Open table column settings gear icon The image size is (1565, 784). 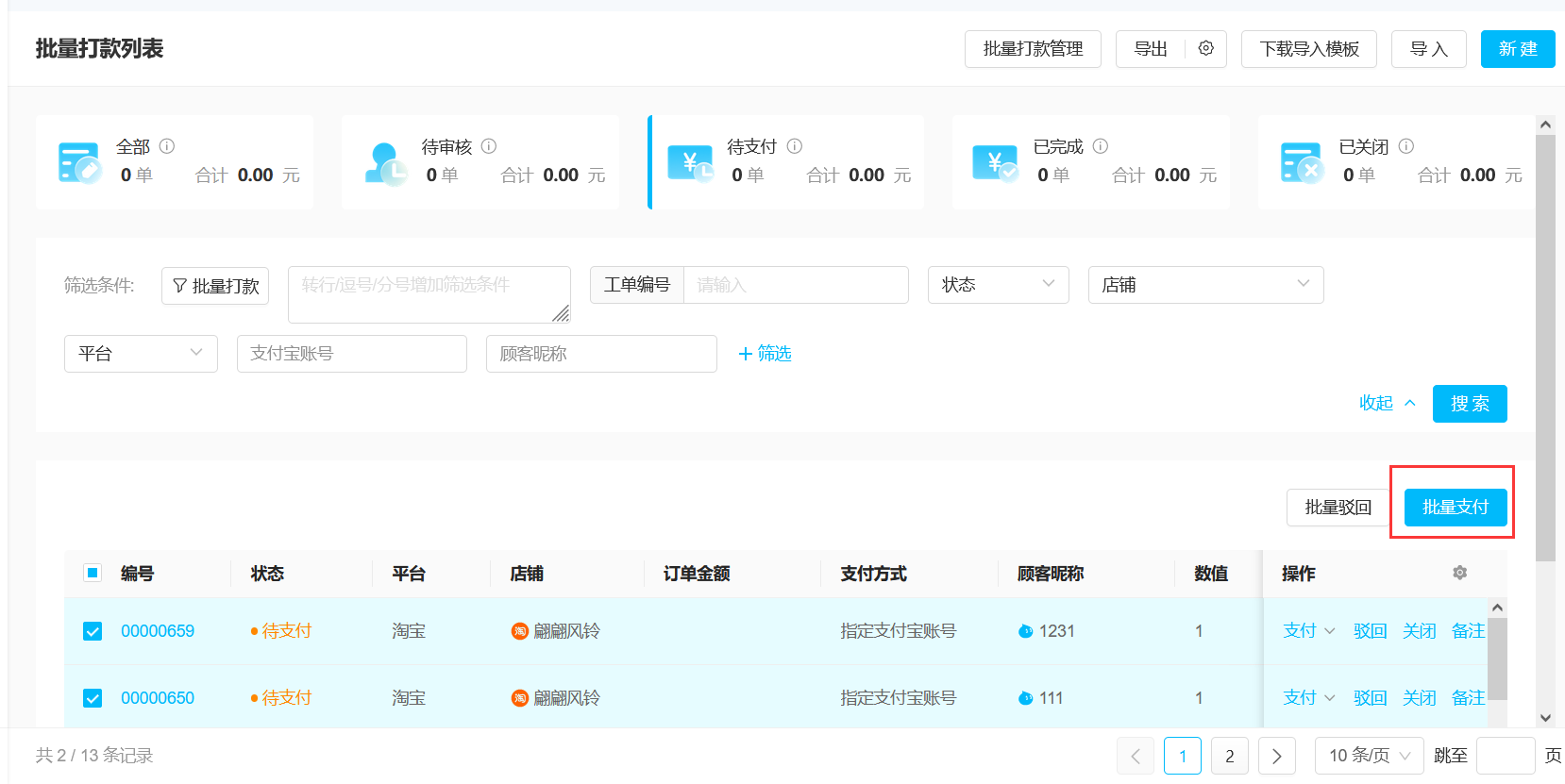pyautogui.click(x=1460, y=573)
